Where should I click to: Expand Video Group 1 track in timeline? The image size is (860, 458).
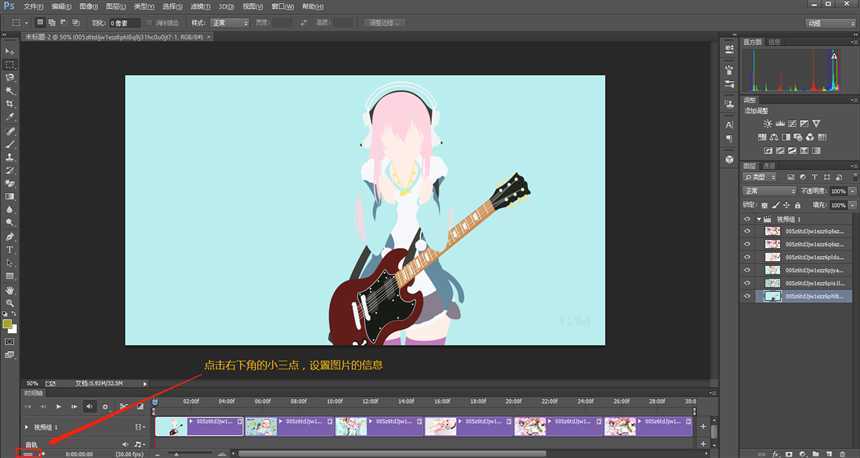[x=27, y=427]
